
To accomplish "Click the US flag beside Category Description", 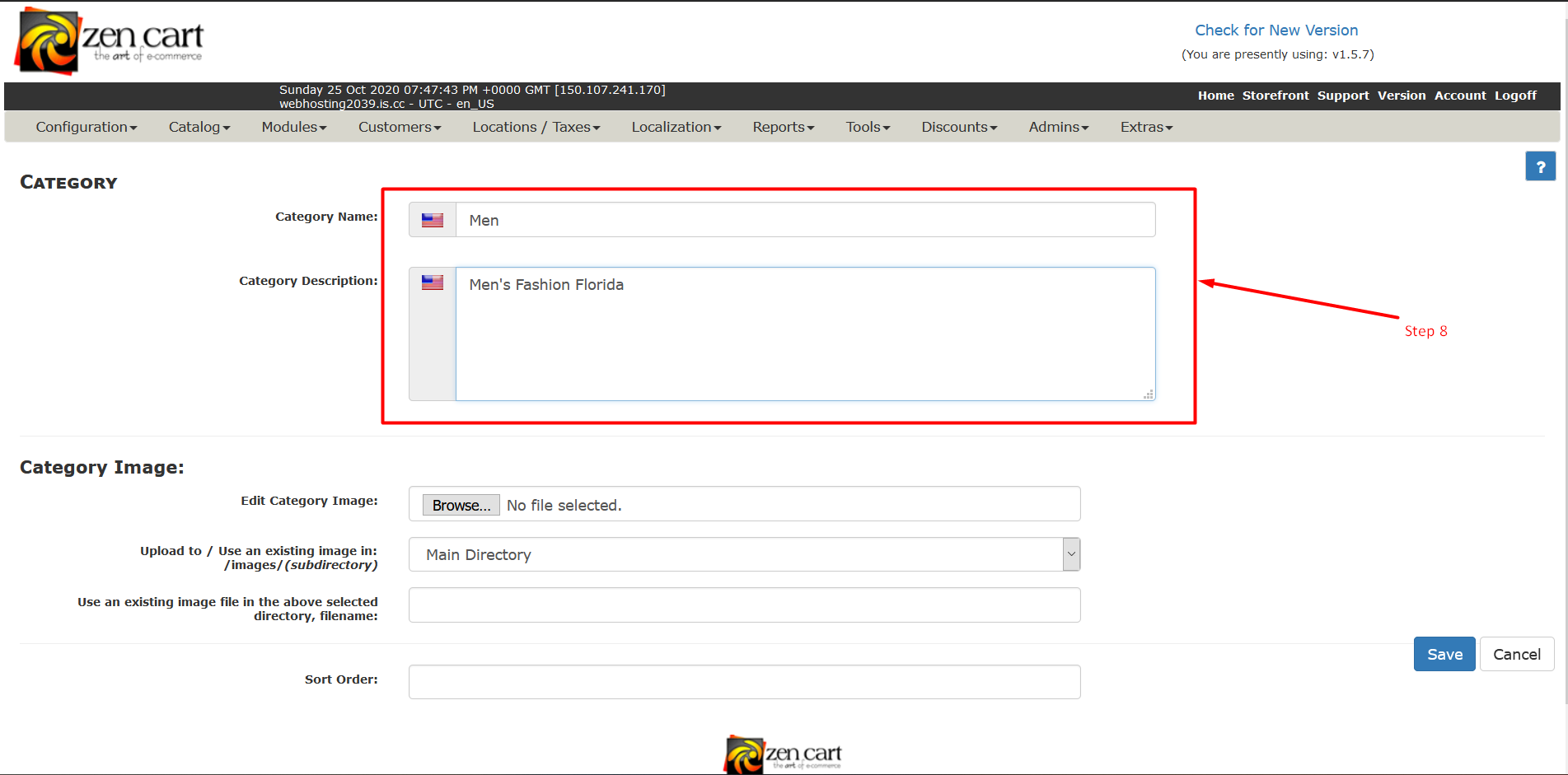I will [433, 282].
